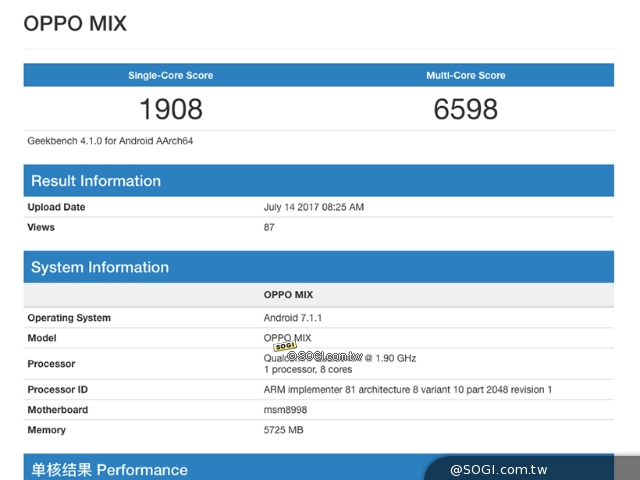Select the Single-Core Score header
Viewport: 640px width, 480px height.
pos(171,75)
